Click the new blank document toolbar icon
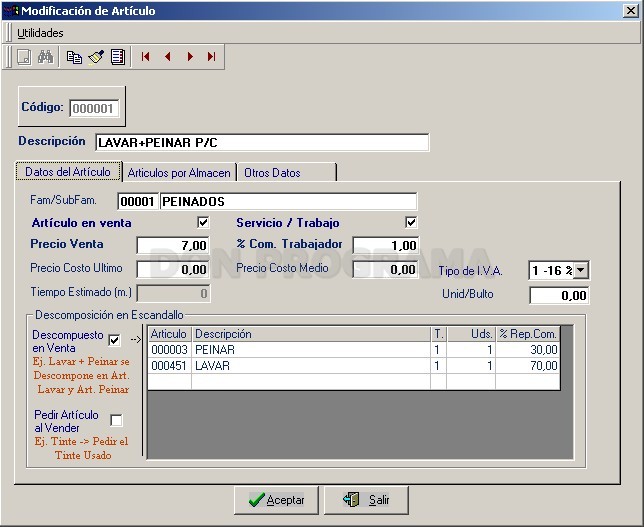Image resolution: width=644 pixels, height=527 pixels. pyautogui.click(x=24, y=57)
